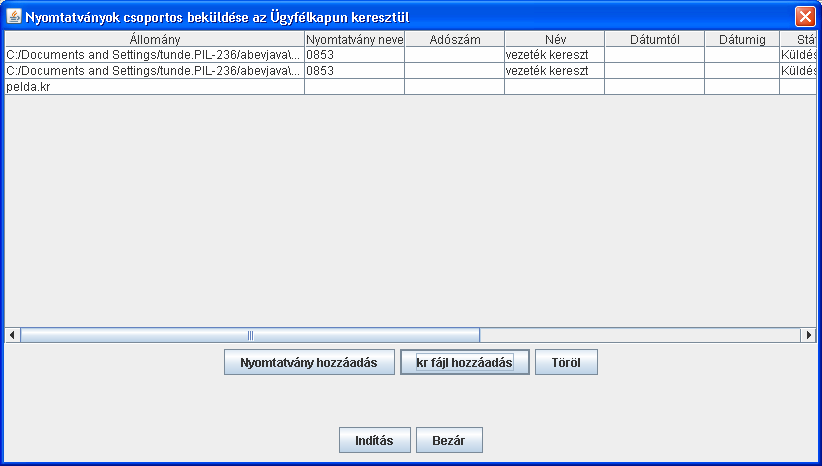The height and width of the screenshot is (466, 822).
Task: Click the horizontal scrollbar thumb
Action: pos(250,334)
